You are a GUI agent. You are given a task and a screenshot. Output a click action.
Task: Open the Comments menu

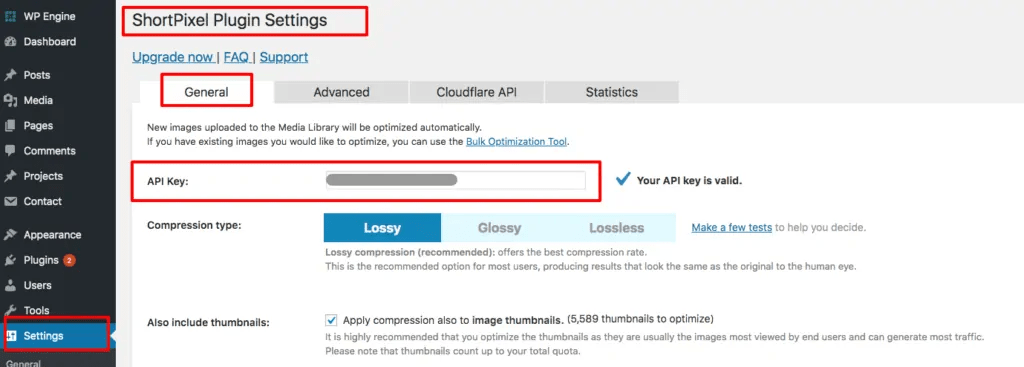pyautogui.click(x=50, y=151)
